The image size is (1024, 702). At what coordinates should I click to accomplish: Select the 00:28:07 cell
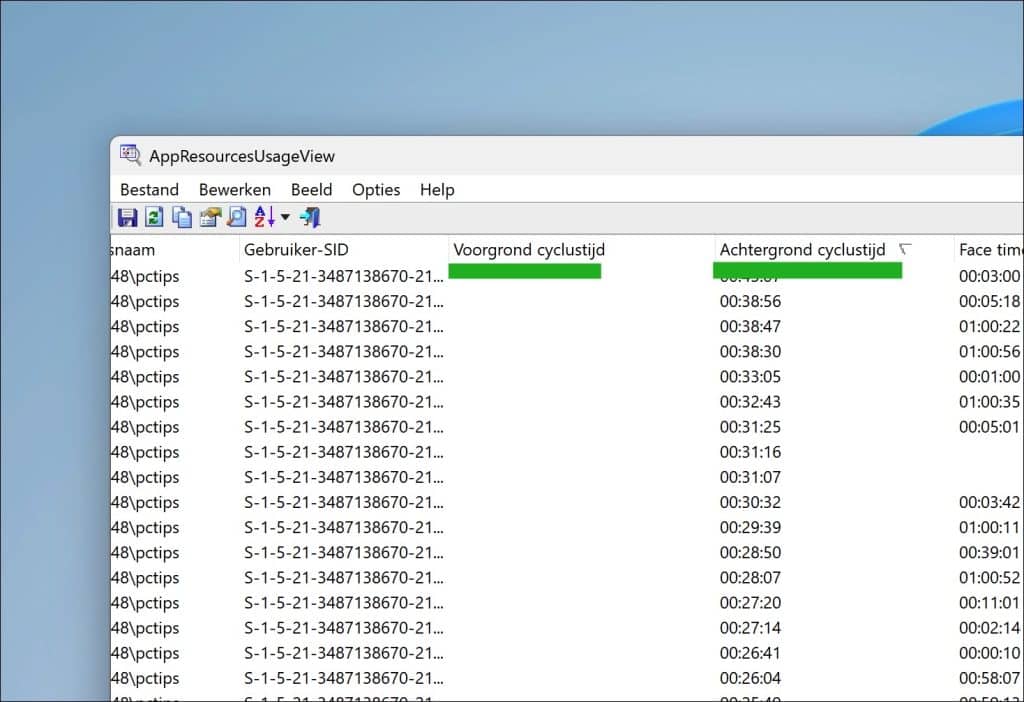coord(750,578)
